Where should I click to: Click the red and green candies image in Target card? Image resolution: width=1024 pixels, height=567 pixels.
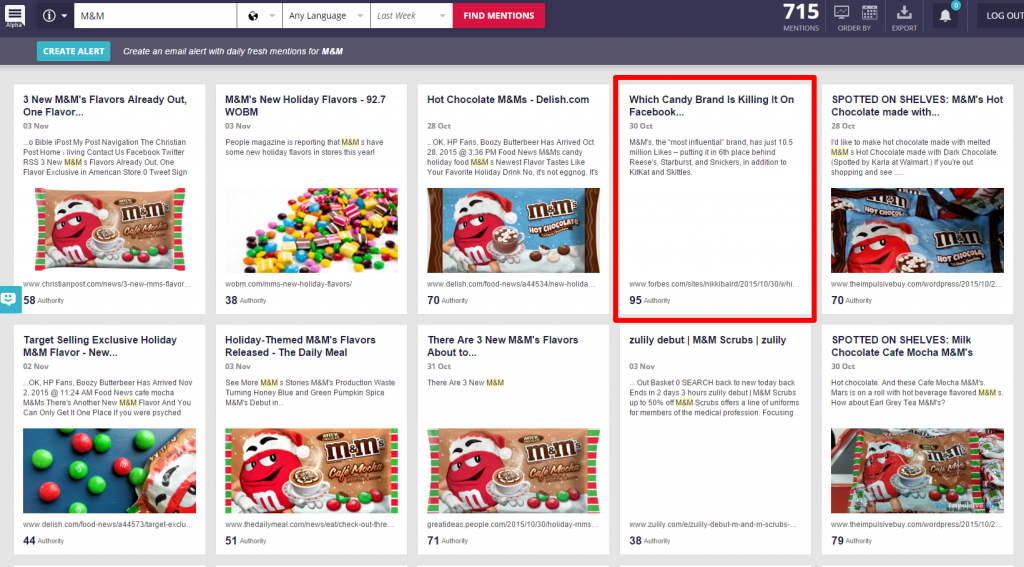pos(109,470)
